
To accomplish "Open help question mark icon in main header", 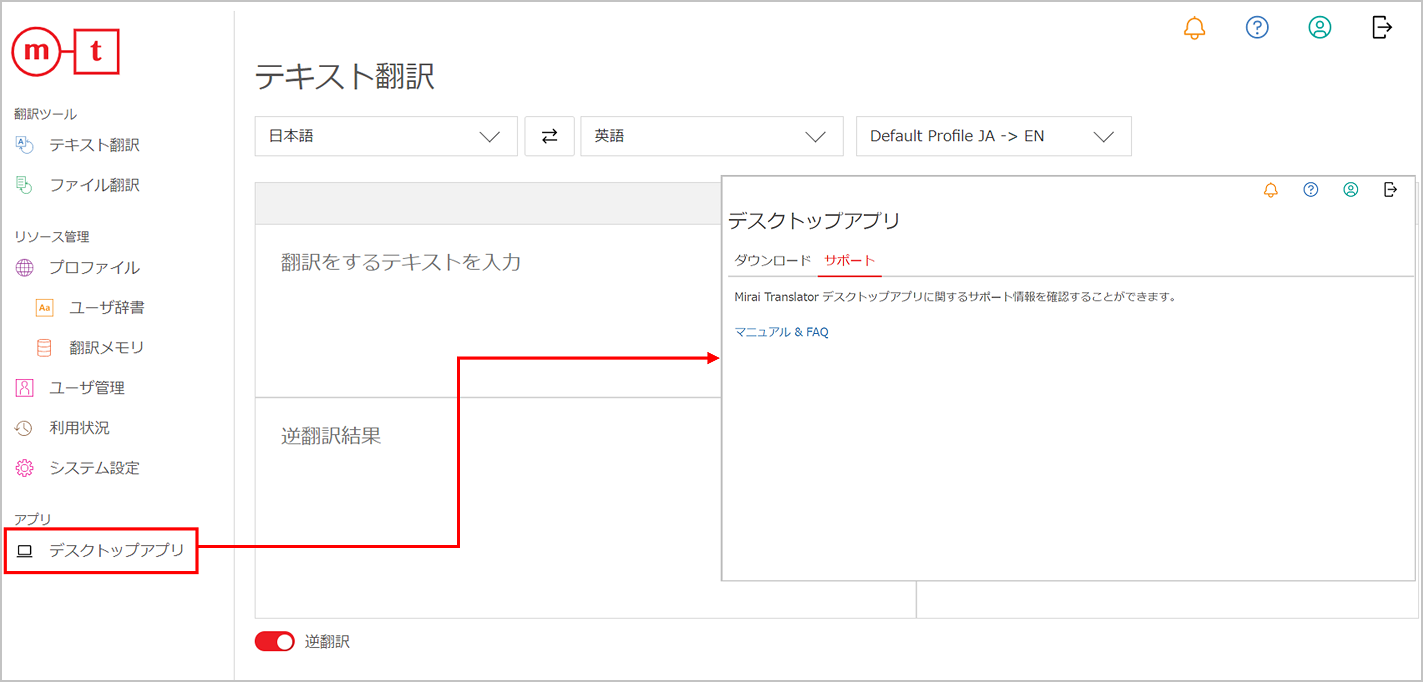I will click(1257, 28).
